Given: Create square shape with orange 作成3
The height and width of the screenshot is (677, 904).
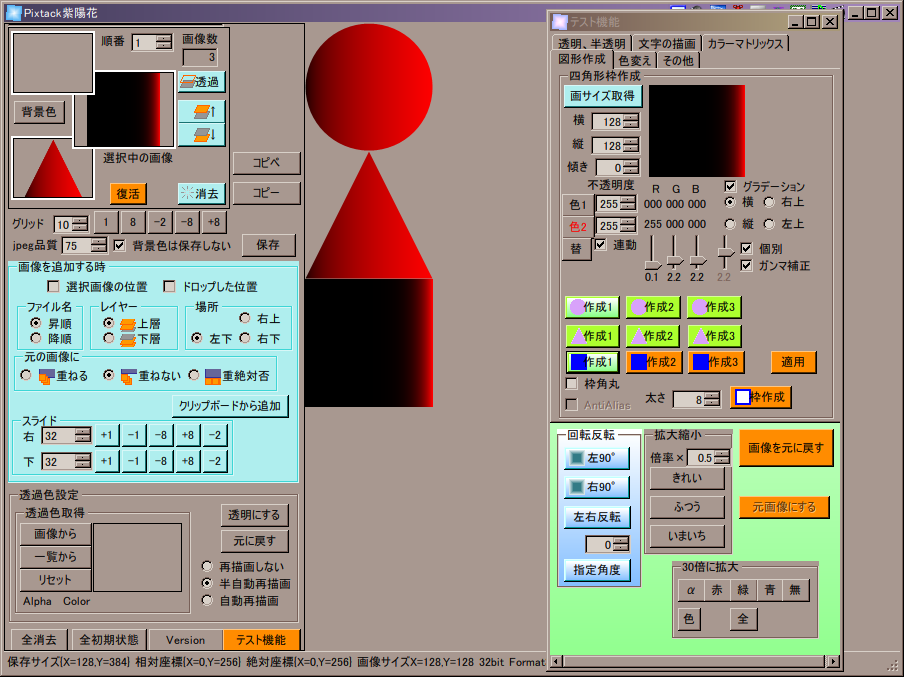Looking at the screenshot, I should (716, 362).
